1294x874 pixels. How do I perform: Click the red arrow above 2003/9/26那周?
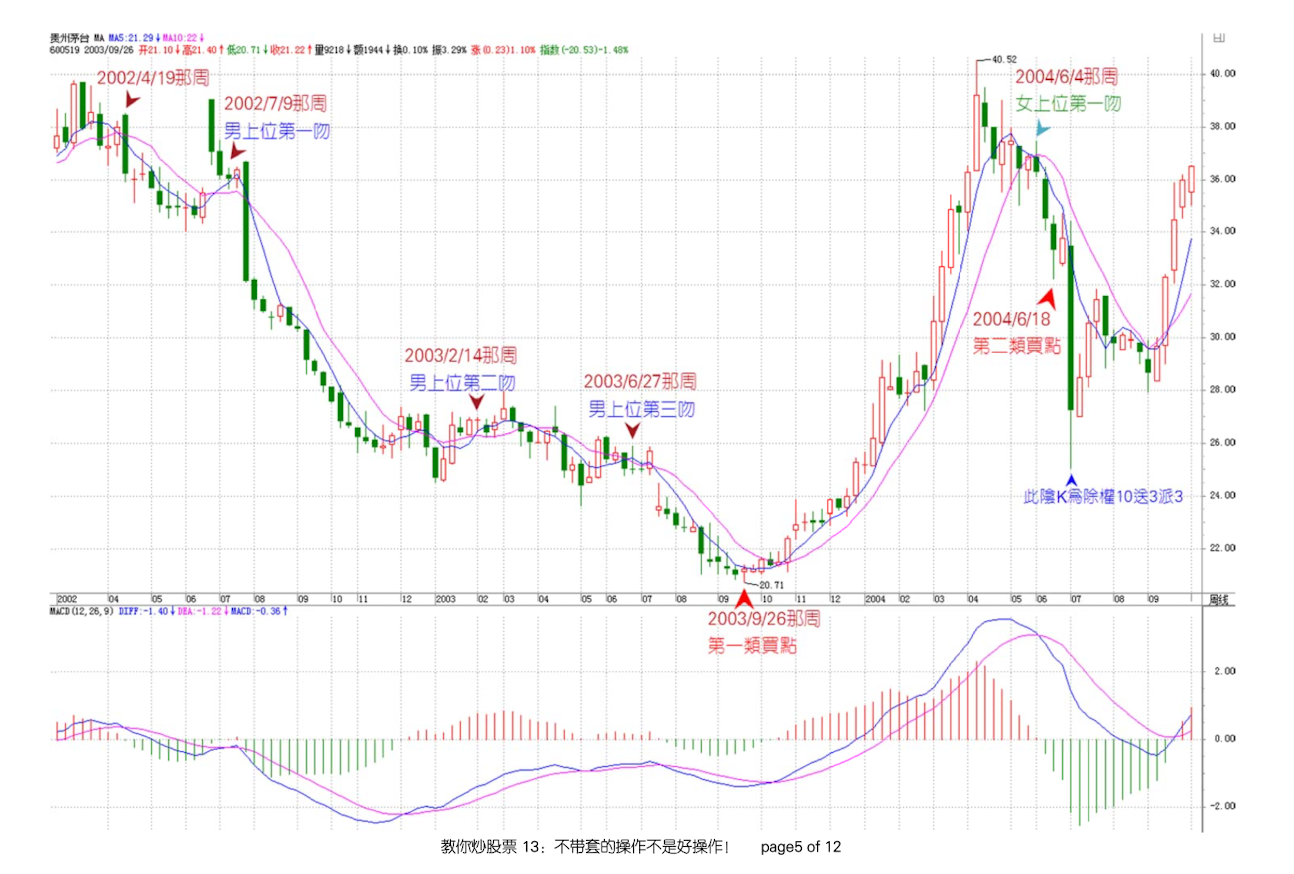point(744,598)
